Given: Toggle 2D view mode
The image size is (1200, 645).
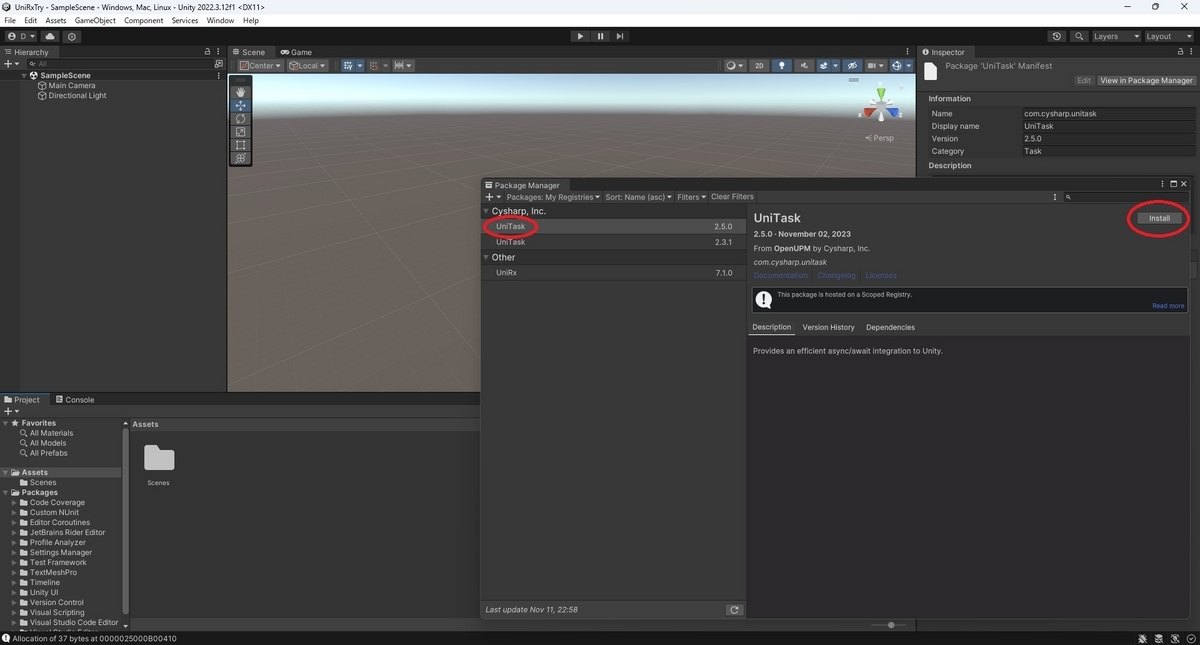Looking at the screenshot, I should [x=760, y=65].
